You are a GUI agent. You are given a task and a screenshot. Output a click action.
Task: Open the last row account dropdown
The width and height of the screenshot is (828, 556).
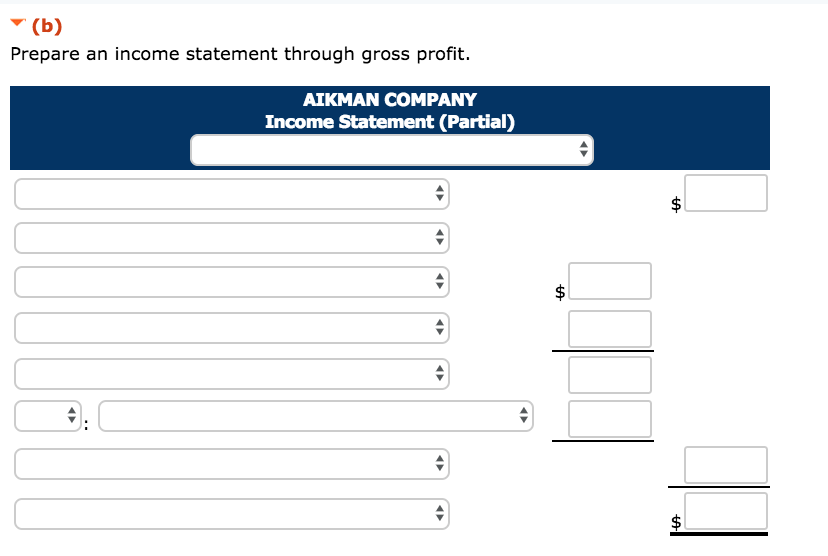point(232,513)
